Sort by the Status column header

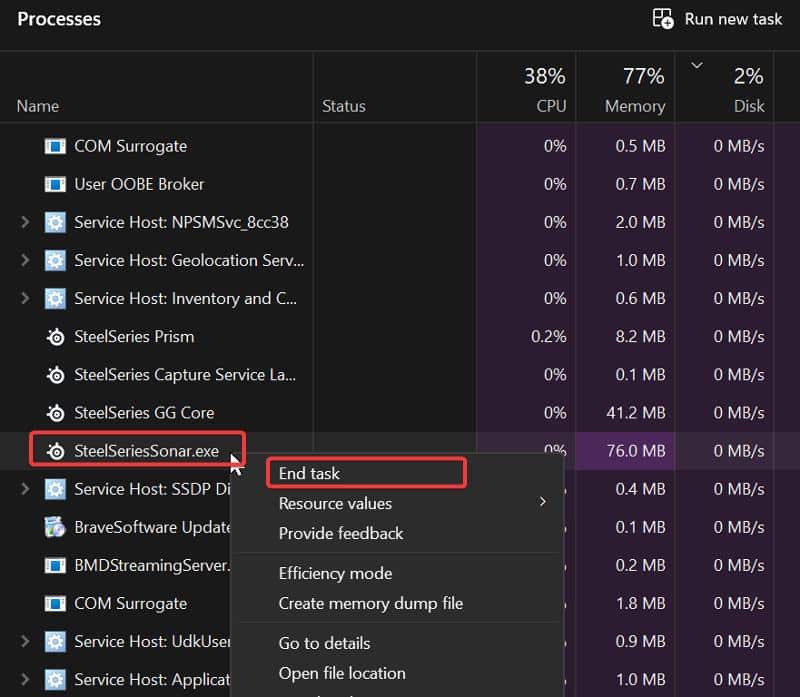click(343, 106)
